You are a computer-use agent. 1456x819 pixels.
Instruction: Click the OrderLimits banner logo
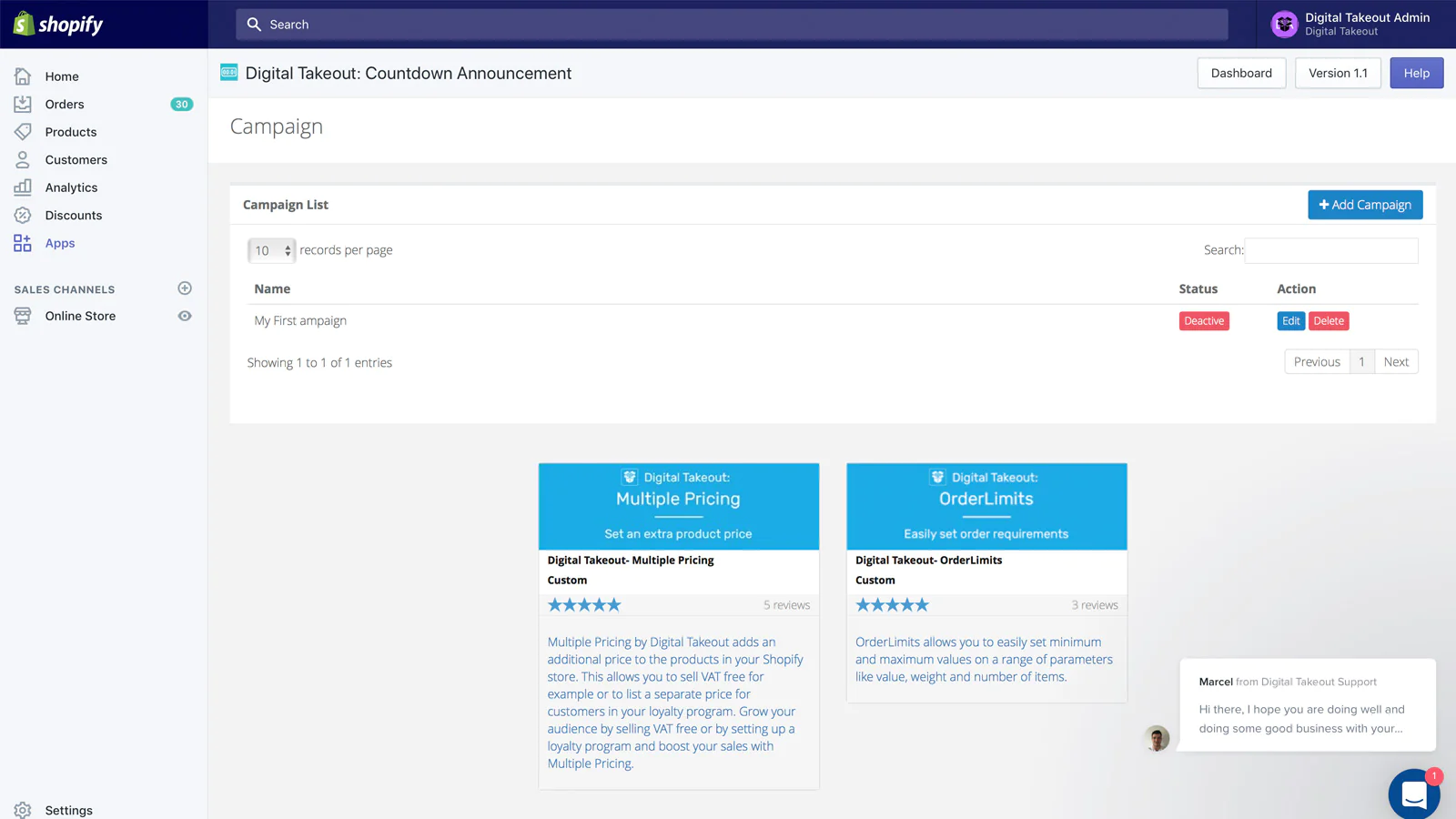pyautogui.click(x=937, y=477)
